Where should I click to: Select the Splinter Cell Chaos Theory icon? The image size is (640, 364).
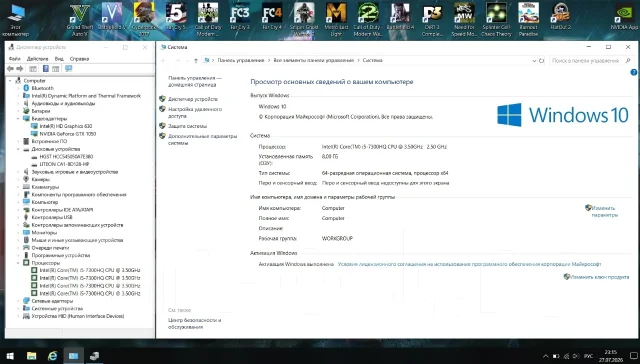[x=496, y=19]
